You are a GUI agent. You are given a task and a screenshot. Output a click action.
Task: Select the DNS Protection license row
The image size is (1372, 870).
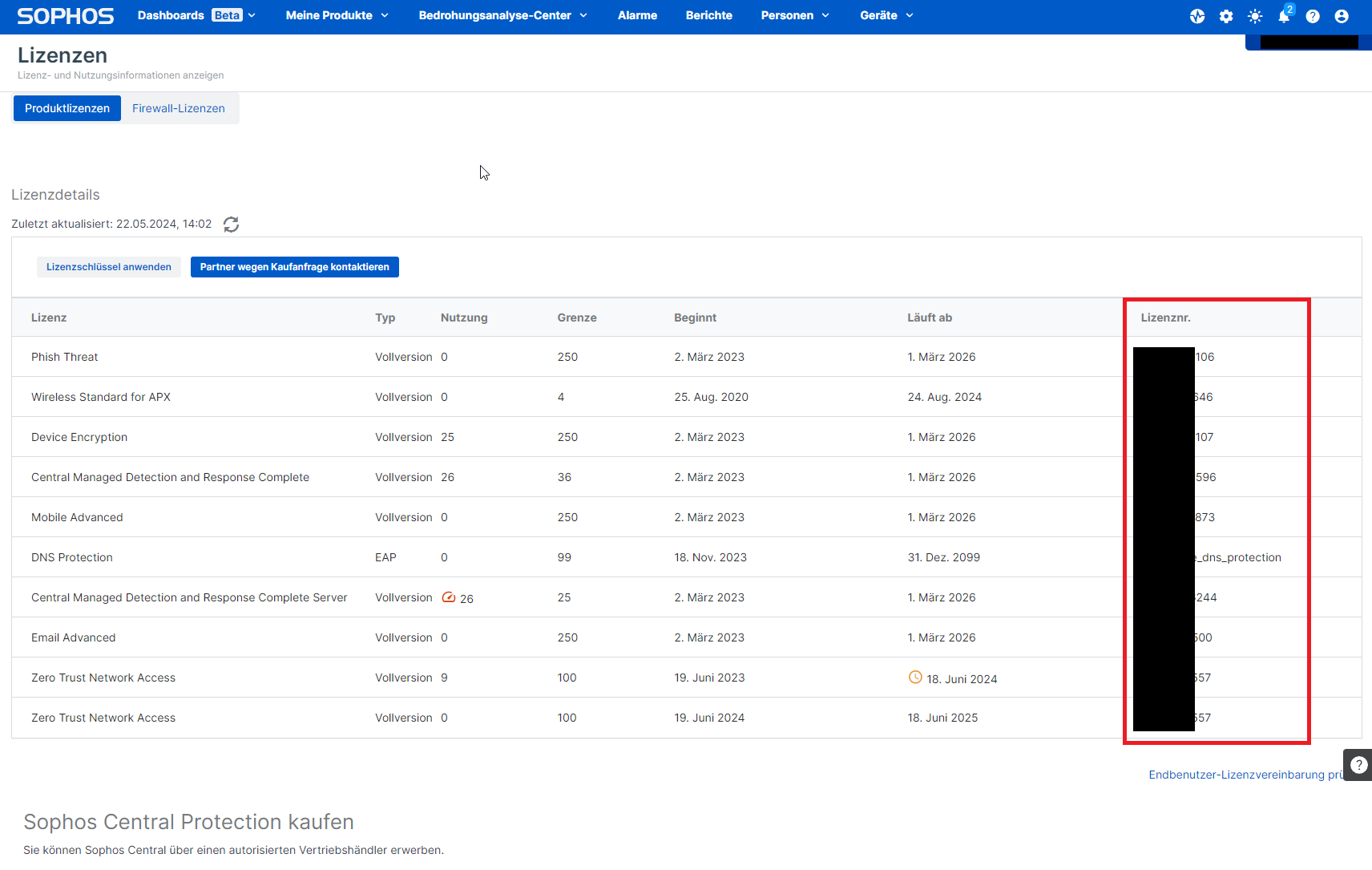(687, 557)
